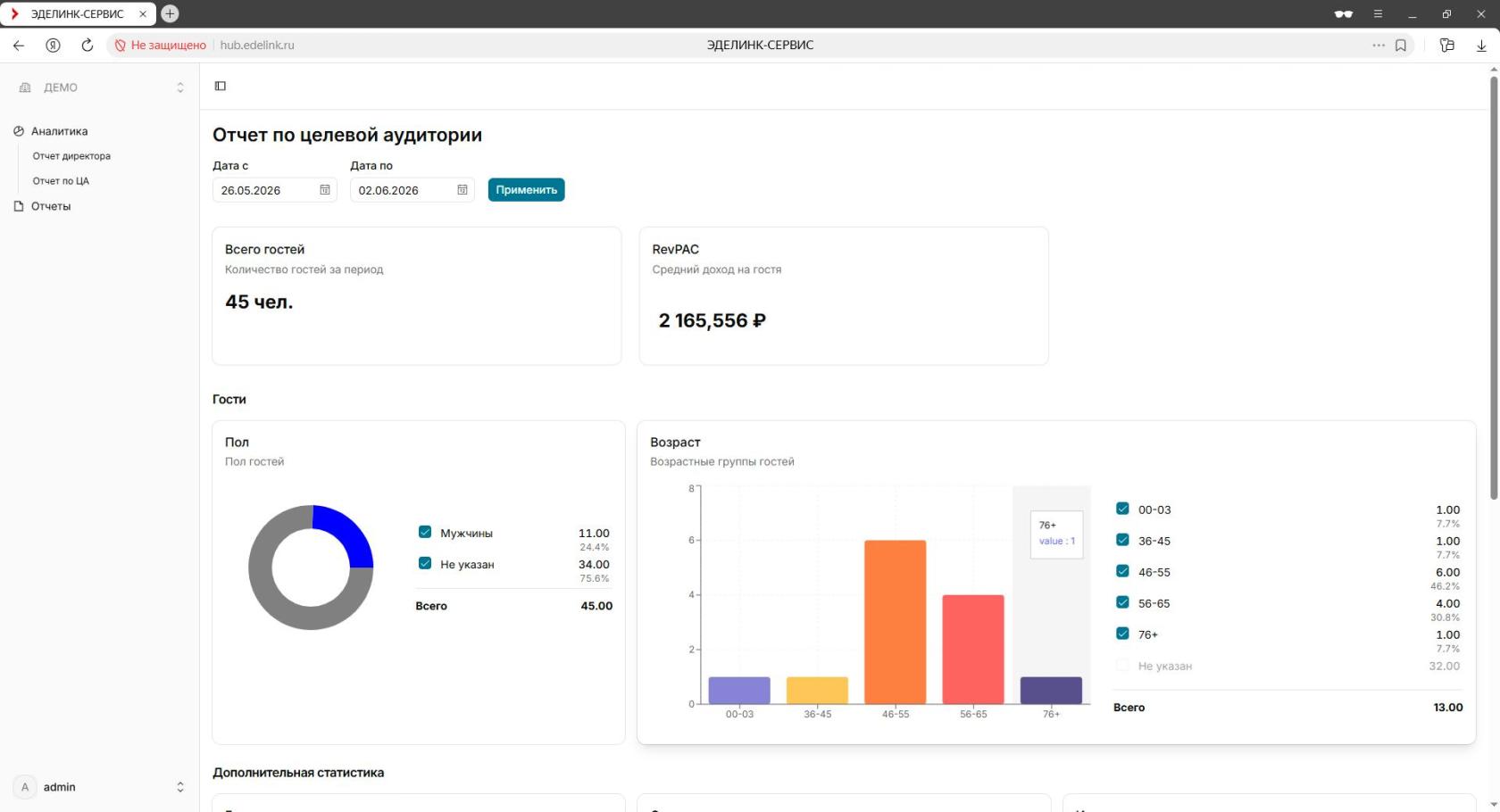The image size is (1500, 812).
Task: Toggle the sidebar collapse icon
Action: [221, 86]
